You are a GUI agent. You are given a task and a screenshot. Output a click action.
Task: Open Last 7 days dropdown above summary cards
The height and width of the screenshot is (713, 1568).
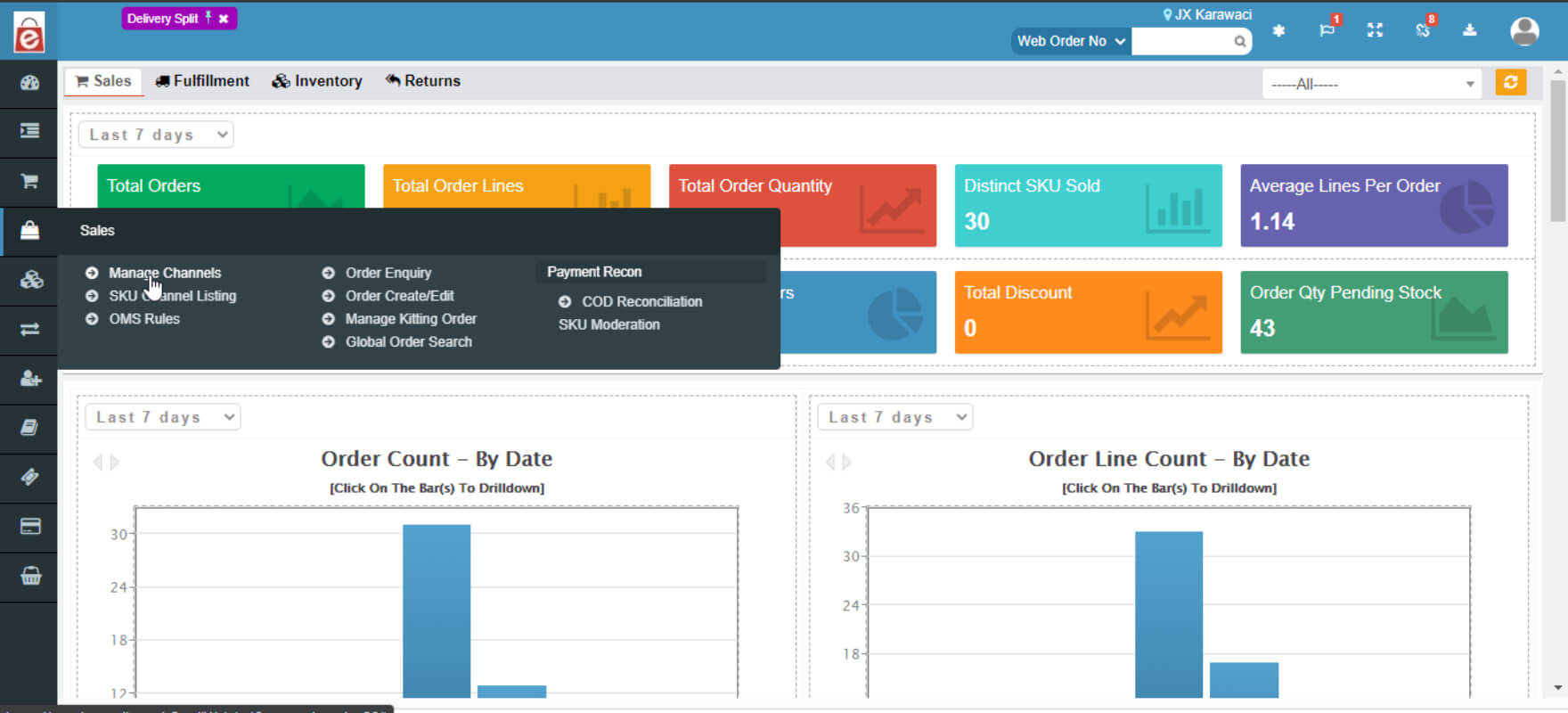click(156, 135)
